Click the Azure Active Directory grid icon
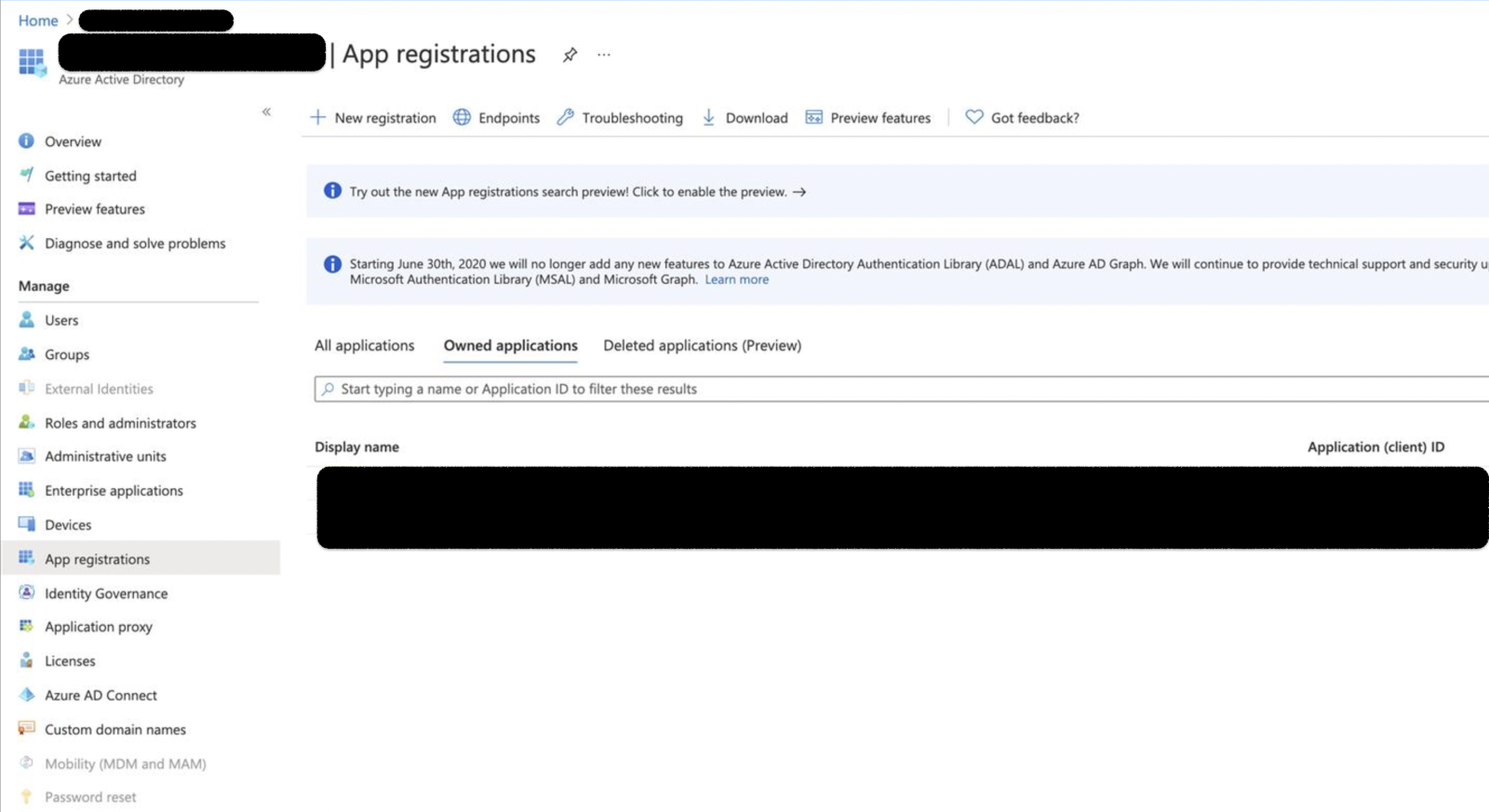Viewport: 1489px width, 812px height. 32,62
